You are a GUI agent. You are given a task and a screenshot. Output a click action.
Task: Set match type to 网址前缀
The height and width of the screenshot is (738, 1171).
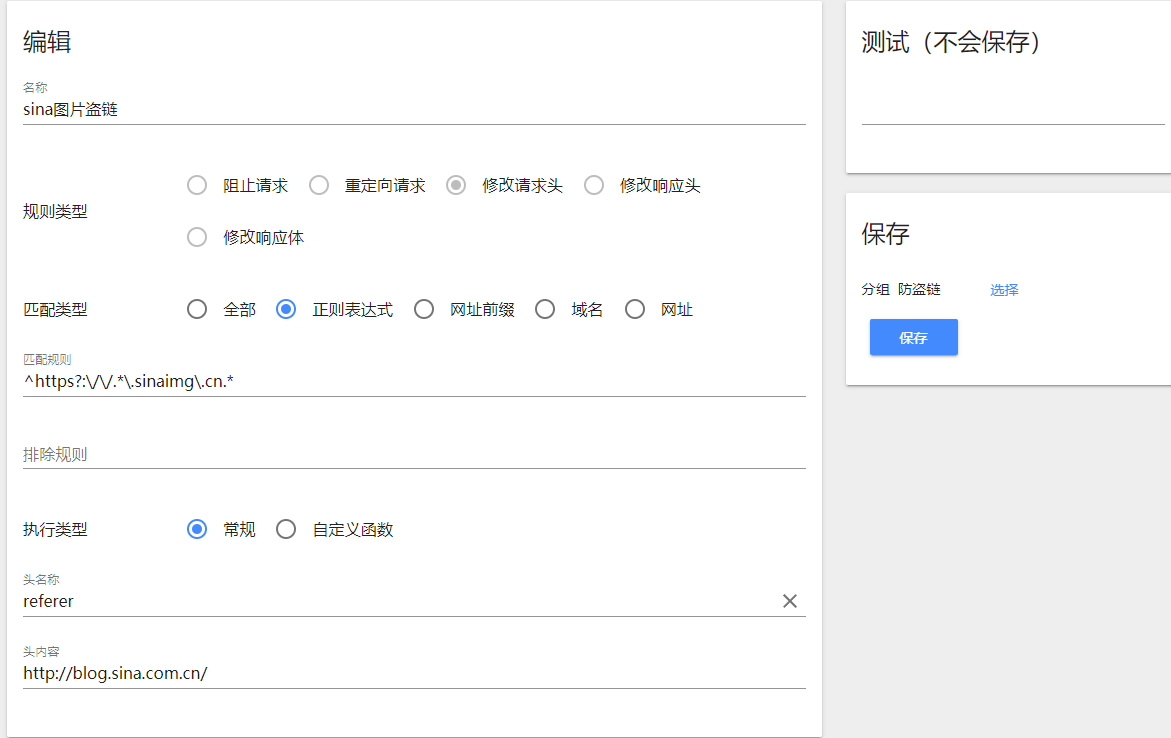point(424,309)
